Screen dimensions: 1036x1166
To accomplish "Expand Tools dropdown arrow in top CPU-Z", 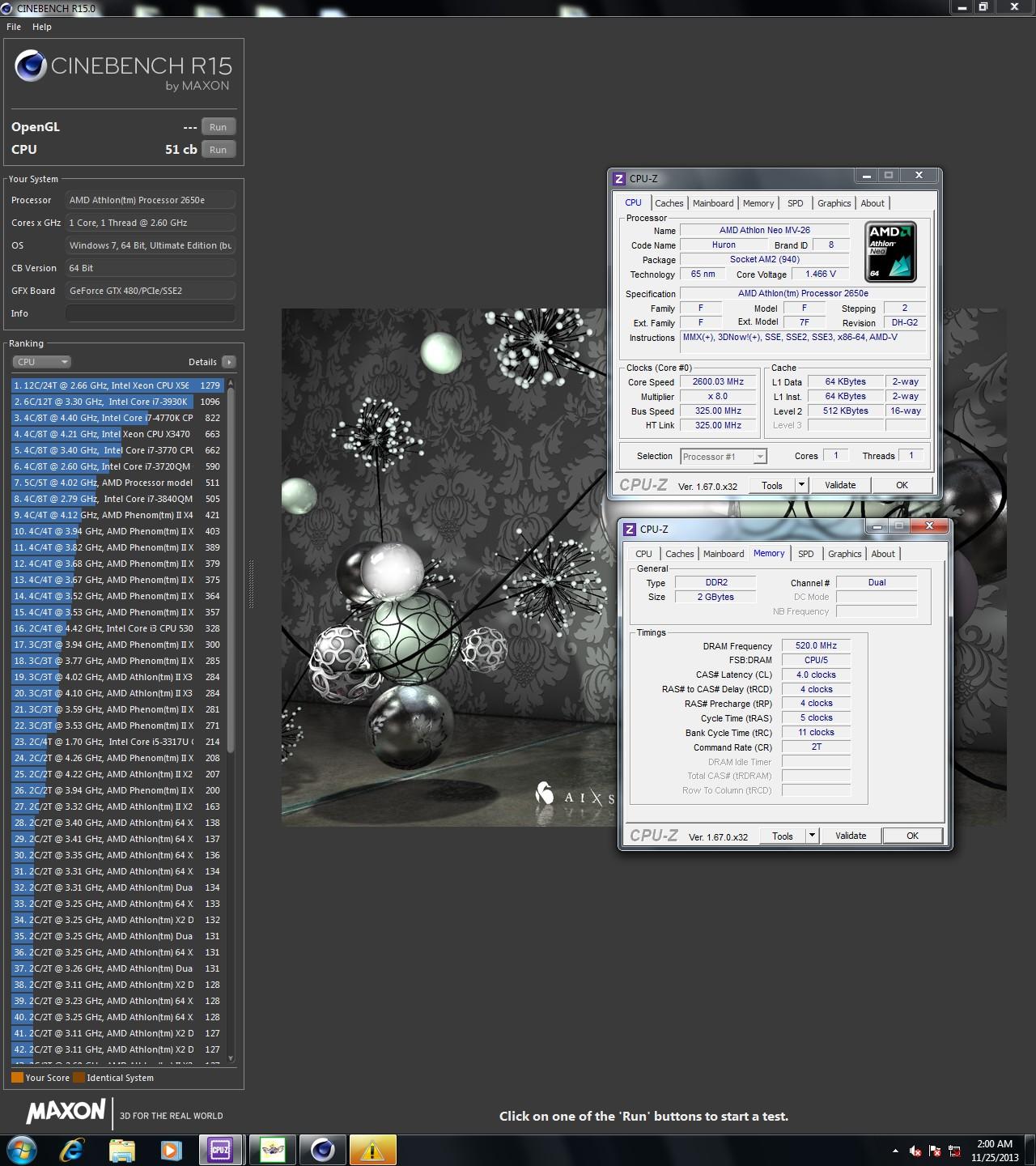I will [x=802, y=485].
